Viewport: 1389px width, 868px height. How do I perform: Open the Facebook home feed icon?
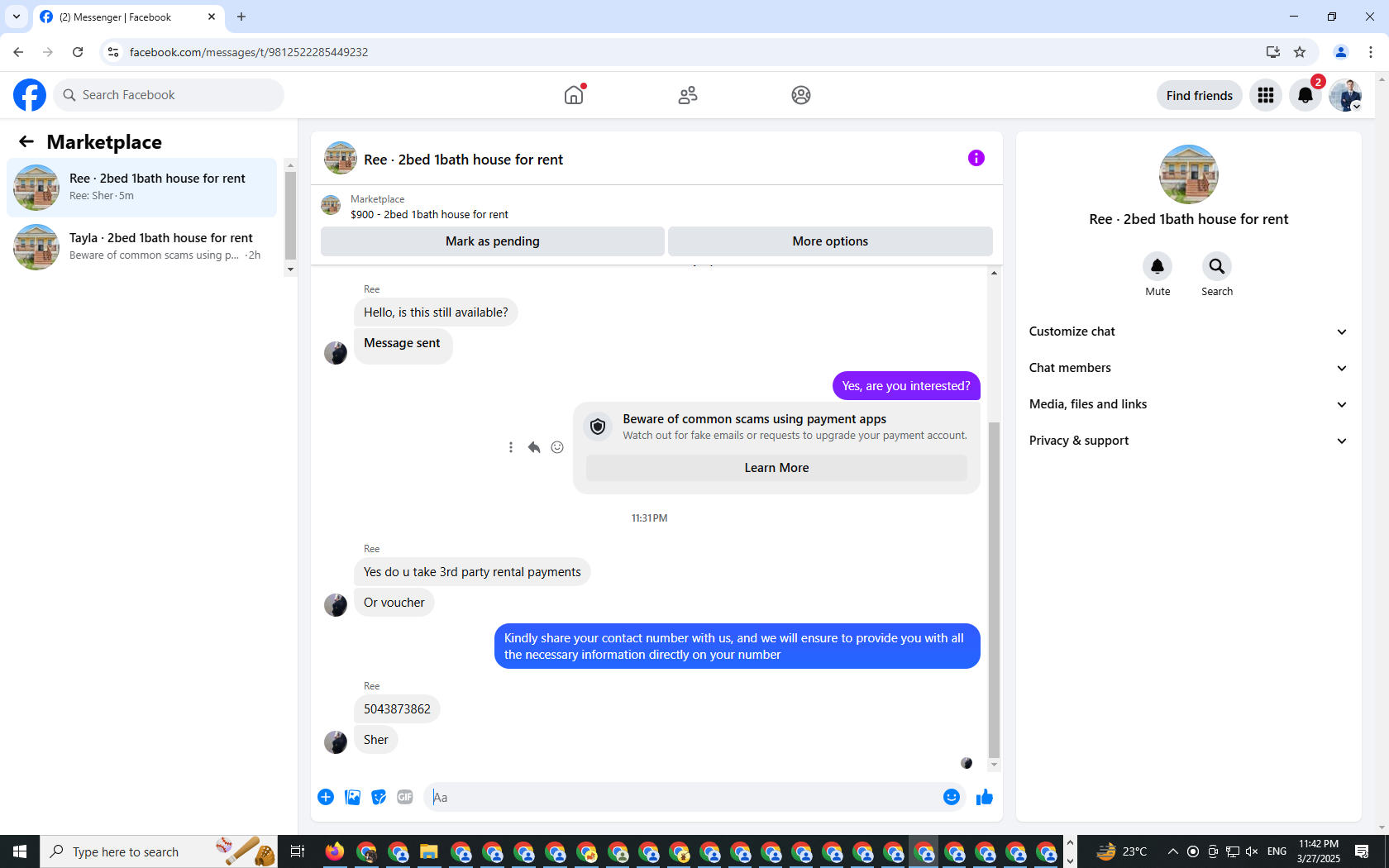(574, 95)
